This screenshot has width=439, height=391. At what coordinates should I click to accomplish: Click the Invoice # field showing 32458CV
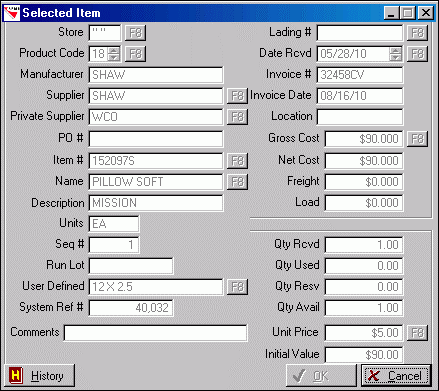[x=360, y=75]
